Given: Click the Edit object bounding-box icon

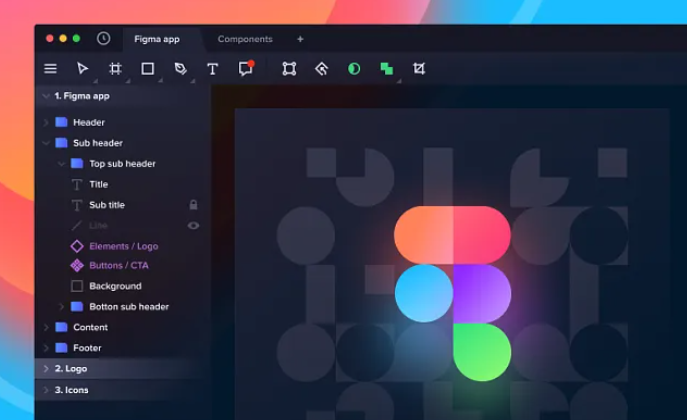Looking at the screenshot, I should 289,69.
